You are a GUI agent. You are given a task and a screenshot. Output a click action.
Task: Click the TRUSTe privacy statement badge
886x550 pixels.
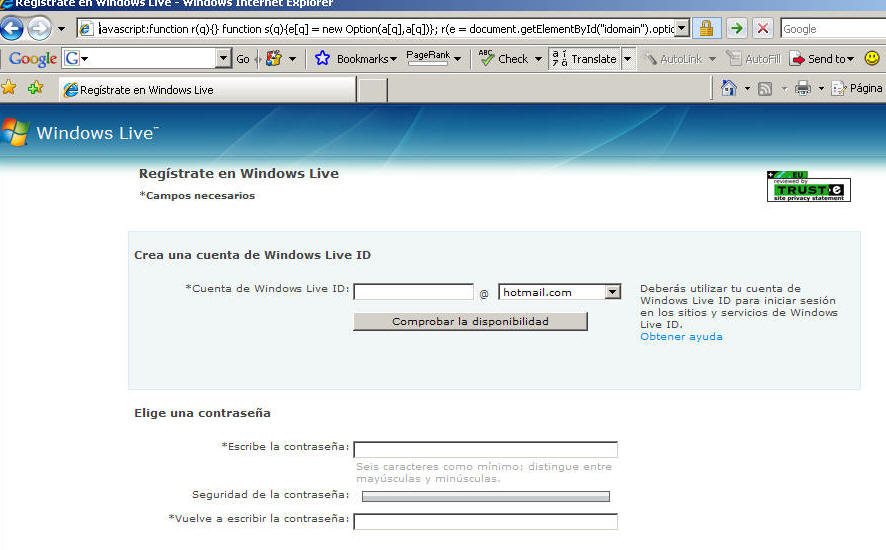808,187
